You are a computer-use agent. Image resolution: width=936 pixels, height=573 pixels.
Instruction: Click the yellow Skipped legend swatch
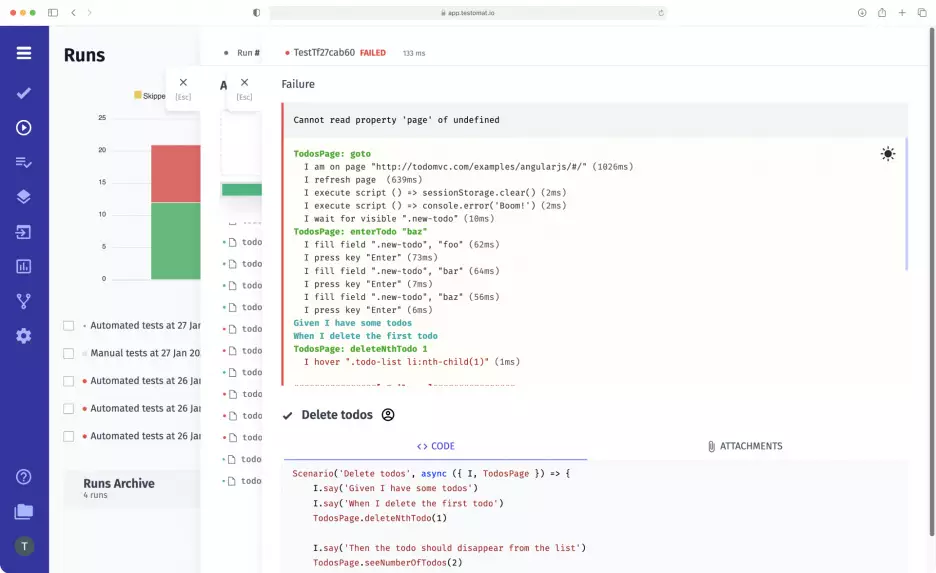pyautogui.click(x=138, y=96)
